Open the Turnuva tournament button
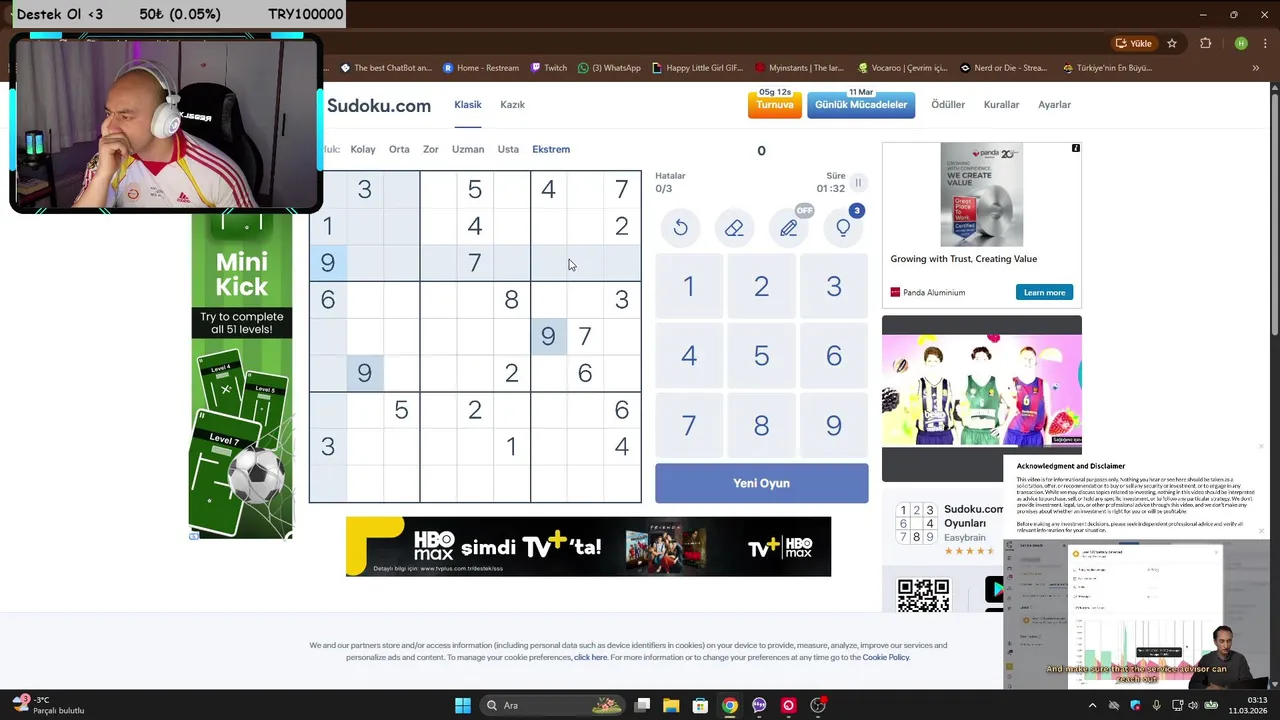The width and height of the screenshot is (1280, 720). pos(775,104)
